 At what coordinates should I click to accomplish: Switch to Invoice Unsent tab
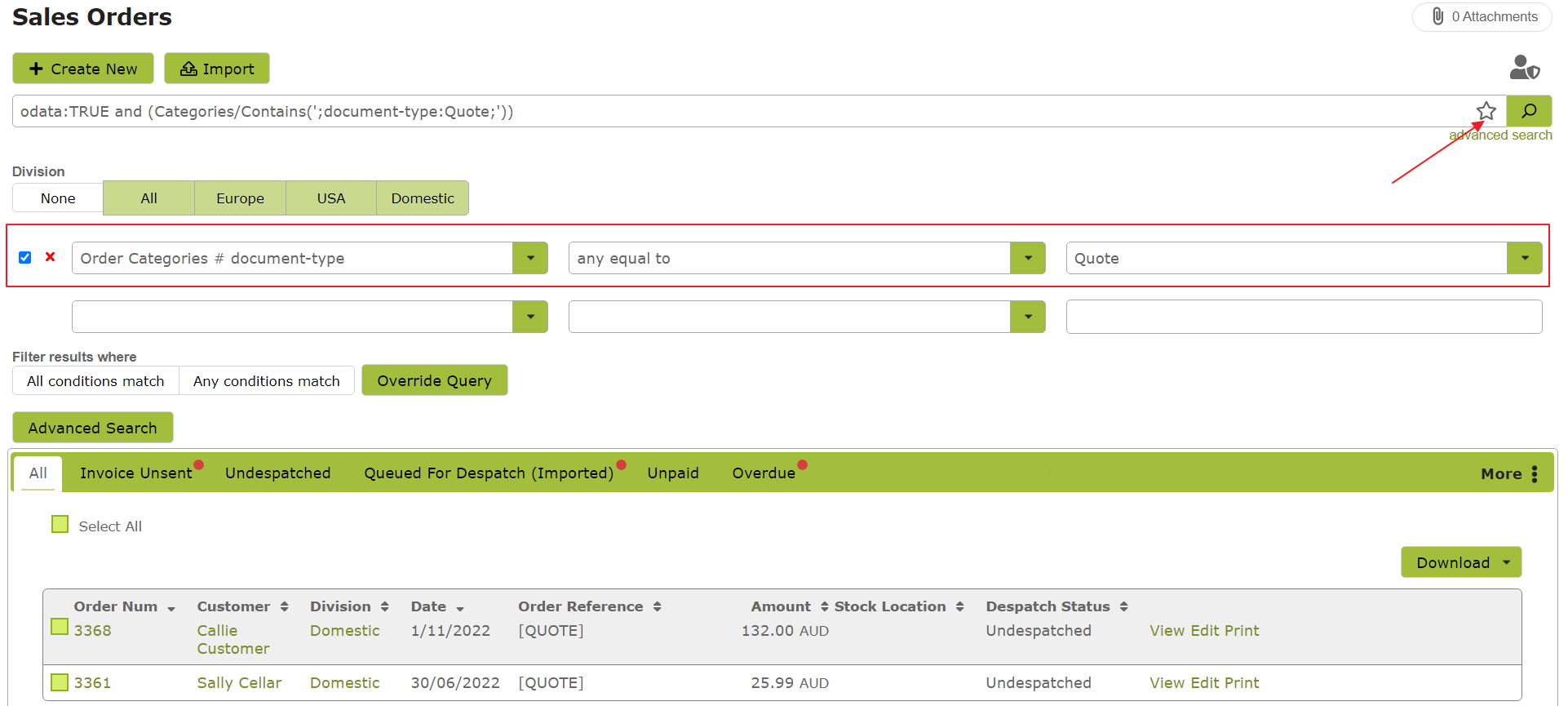(136, 473)
